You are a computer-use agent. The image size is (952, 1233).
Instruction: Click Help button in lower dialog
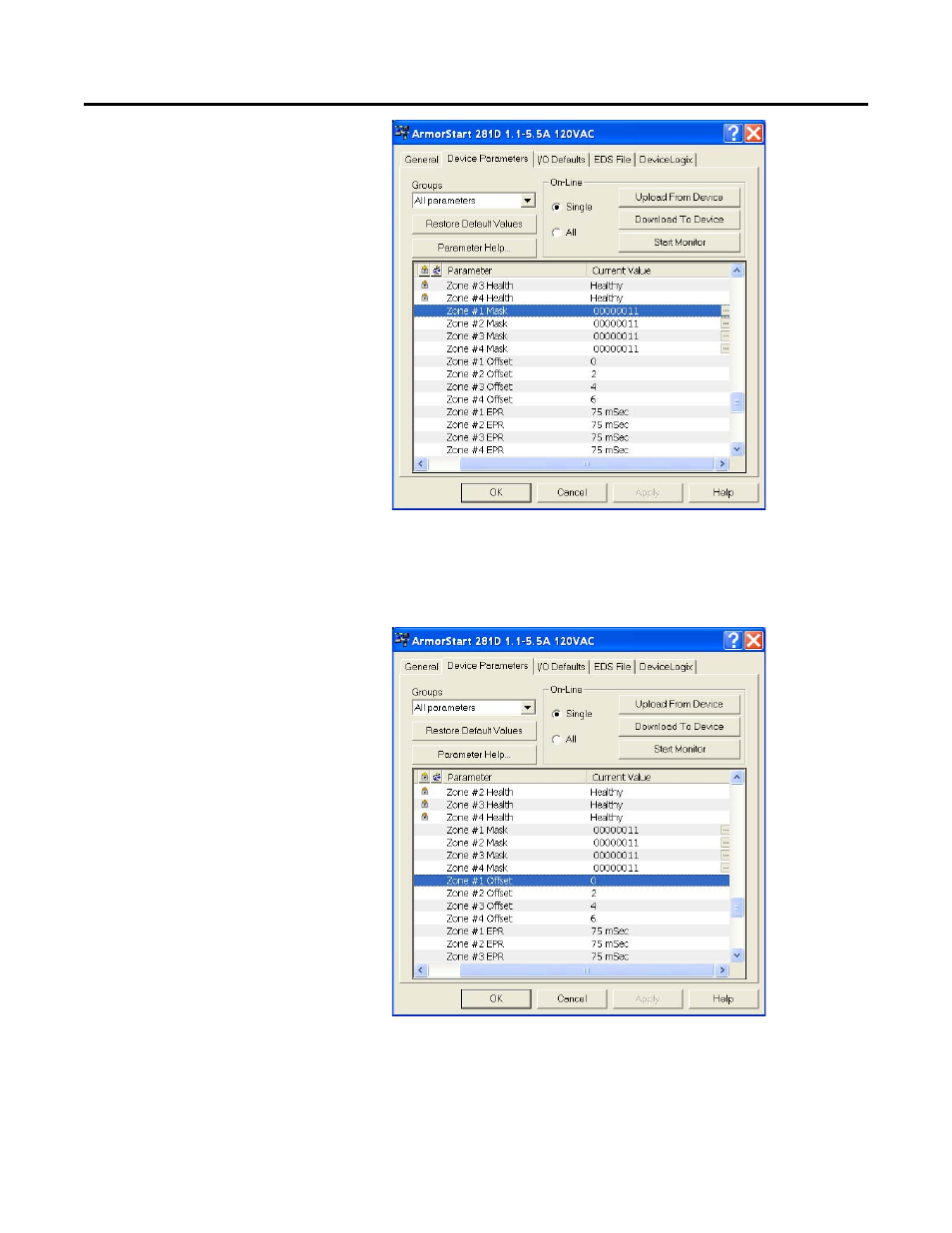[x=723, y=998]
